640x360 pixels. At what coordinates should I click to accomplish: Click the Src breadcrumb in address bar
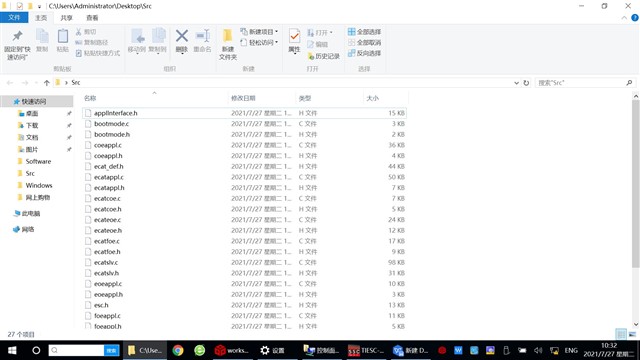point(76,82)
